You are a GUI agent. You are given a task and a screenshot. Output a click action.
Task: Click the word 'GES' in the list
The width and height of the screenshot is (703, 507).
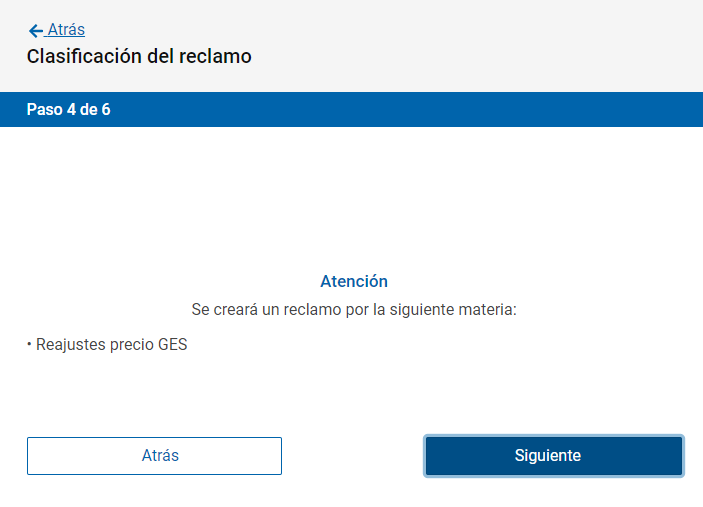172,346
